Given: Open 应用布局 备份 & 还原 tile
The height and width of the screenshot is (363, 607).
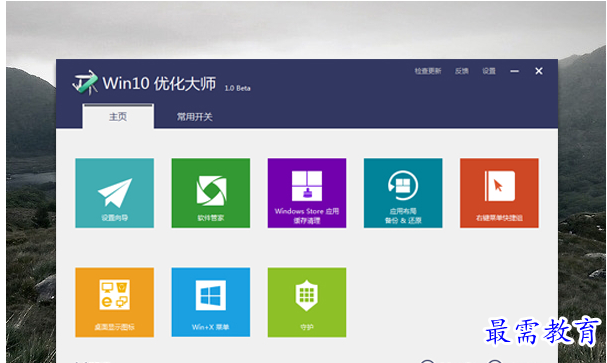Looking at the screenshot, I should pyautogui.click(x=403, y=193).
